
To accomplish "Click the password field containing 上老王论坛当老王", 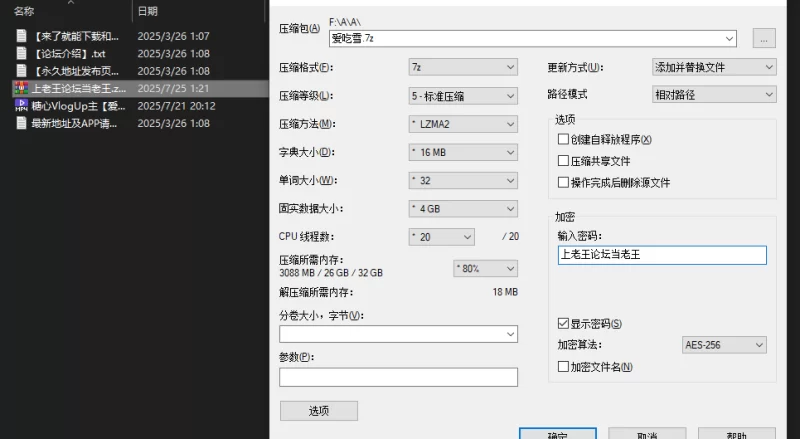I will (x=662, y=255).
